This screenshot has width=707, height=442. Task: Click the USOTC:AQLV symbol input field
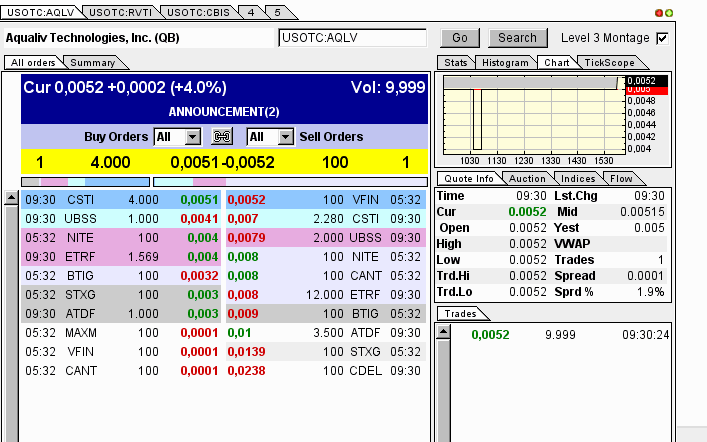tap(353, 38)
